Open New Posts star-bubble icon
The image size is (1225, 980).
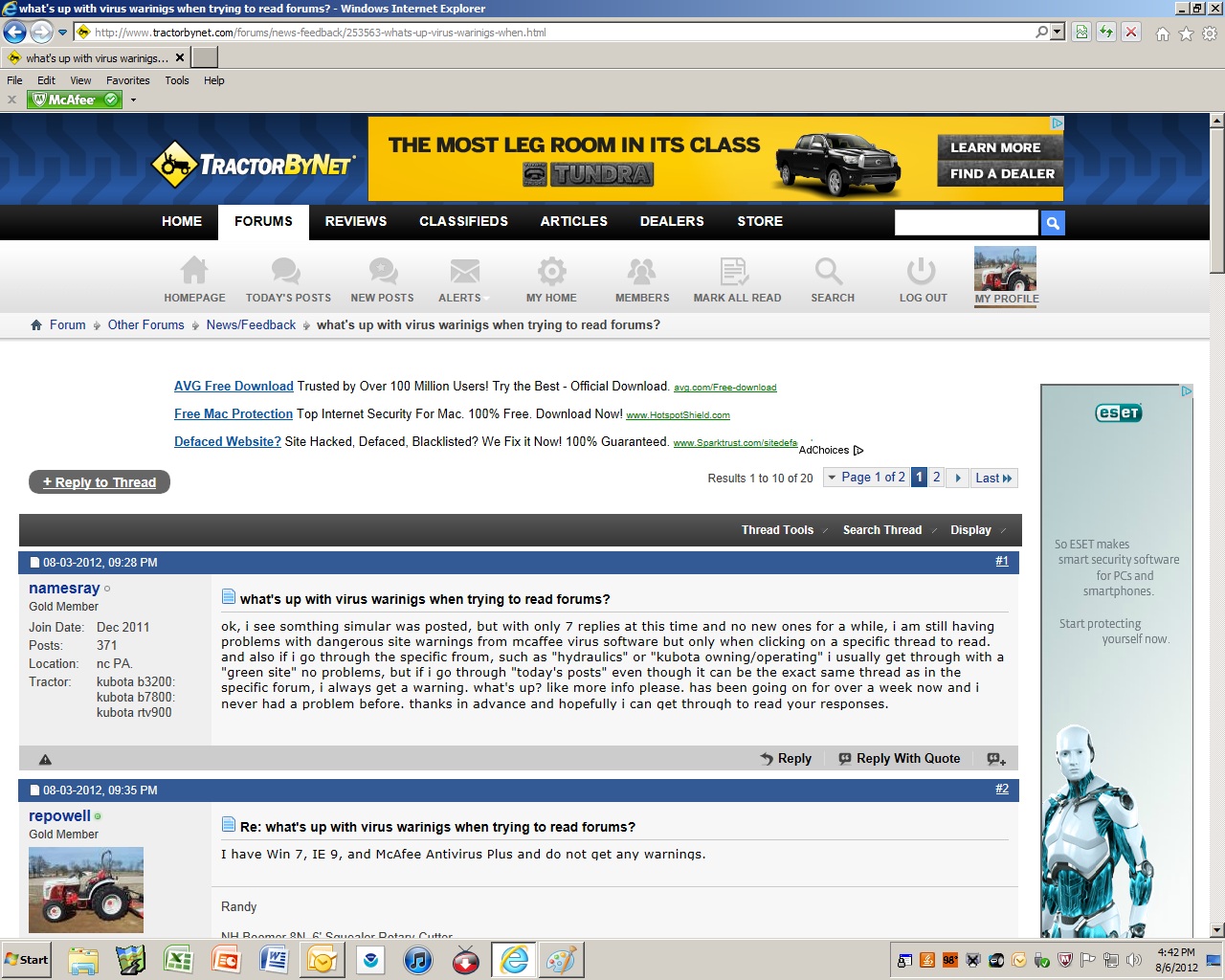(383, 271)
